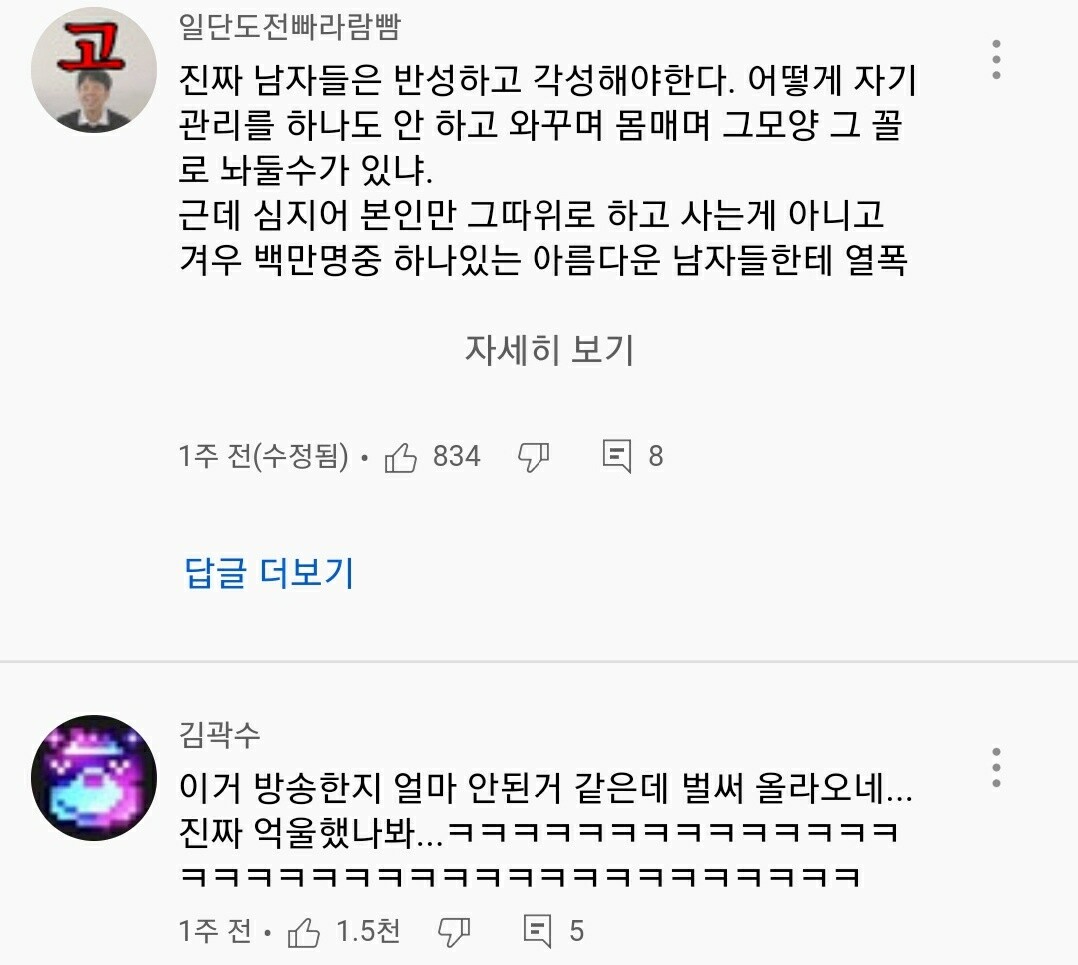1078x965 pixels.
Task: Open replies icon showing 5 replies
Action: (x=538, y=931)
